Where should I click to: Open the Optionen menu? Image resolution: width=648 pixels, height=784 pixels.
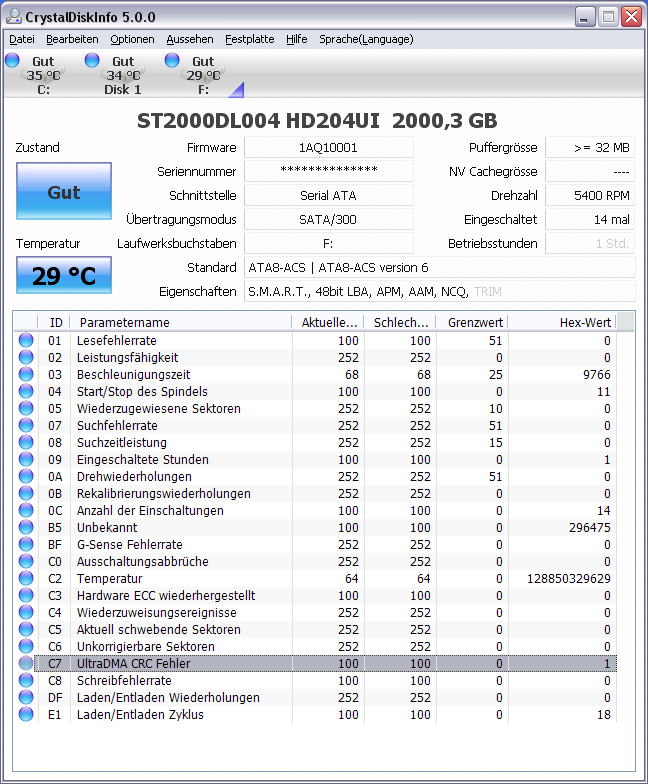(x=132, y=39)
